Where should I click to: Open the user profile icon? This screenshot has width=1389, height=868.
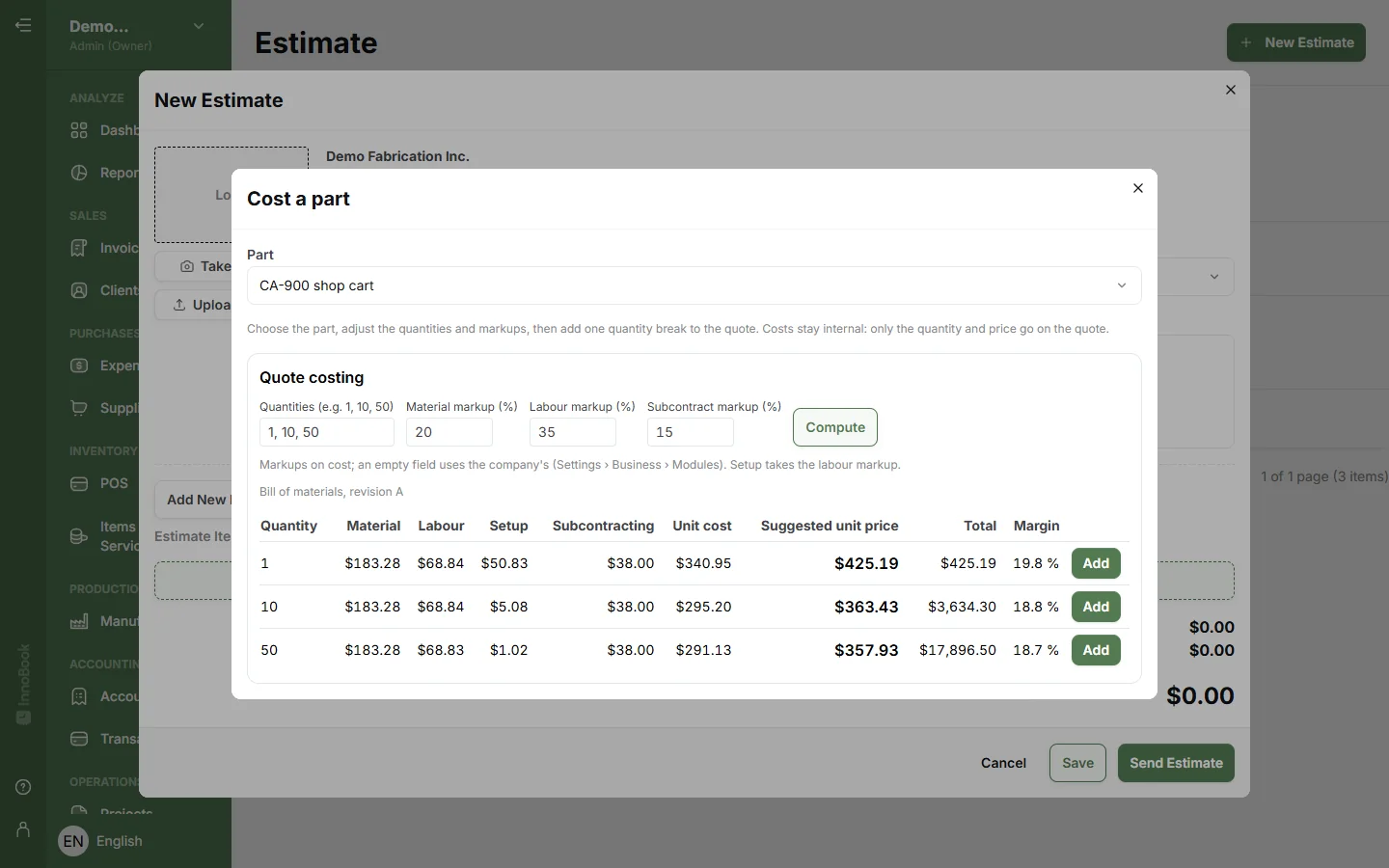23,829
